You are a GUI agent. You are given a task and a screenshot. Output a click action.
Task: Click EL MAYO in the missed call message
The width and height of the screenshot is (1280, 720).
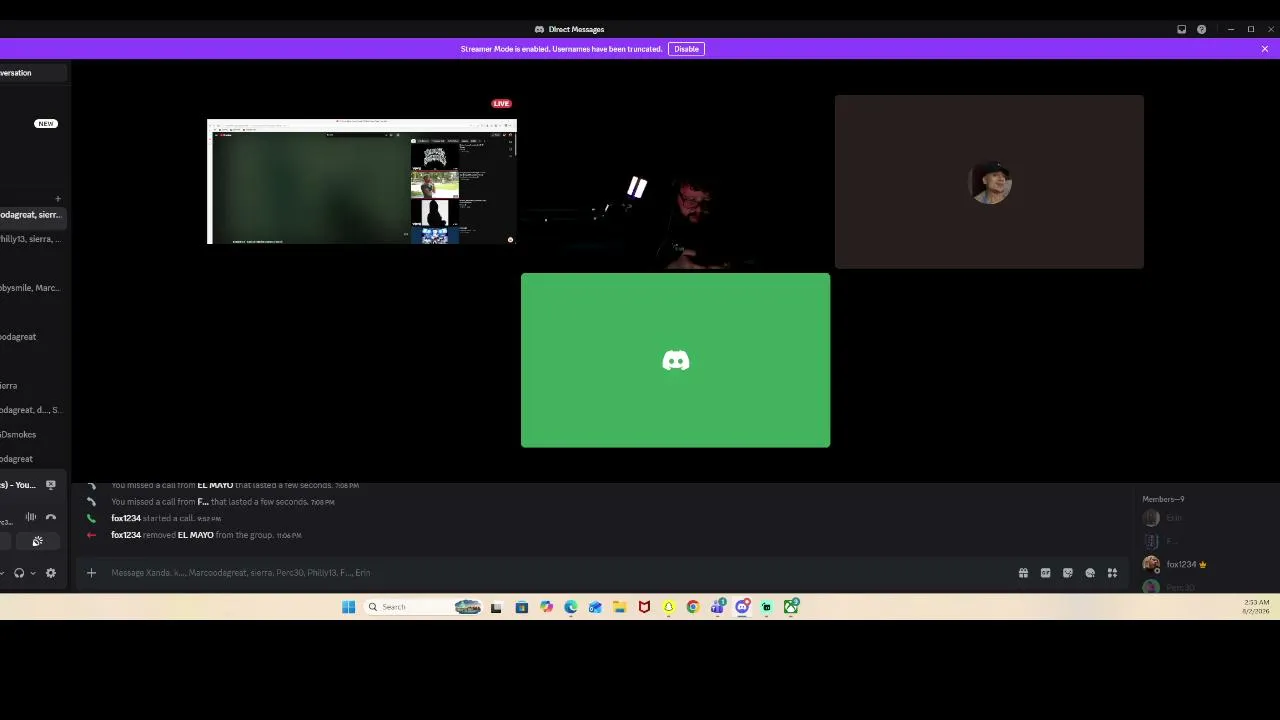coord(215,486)
